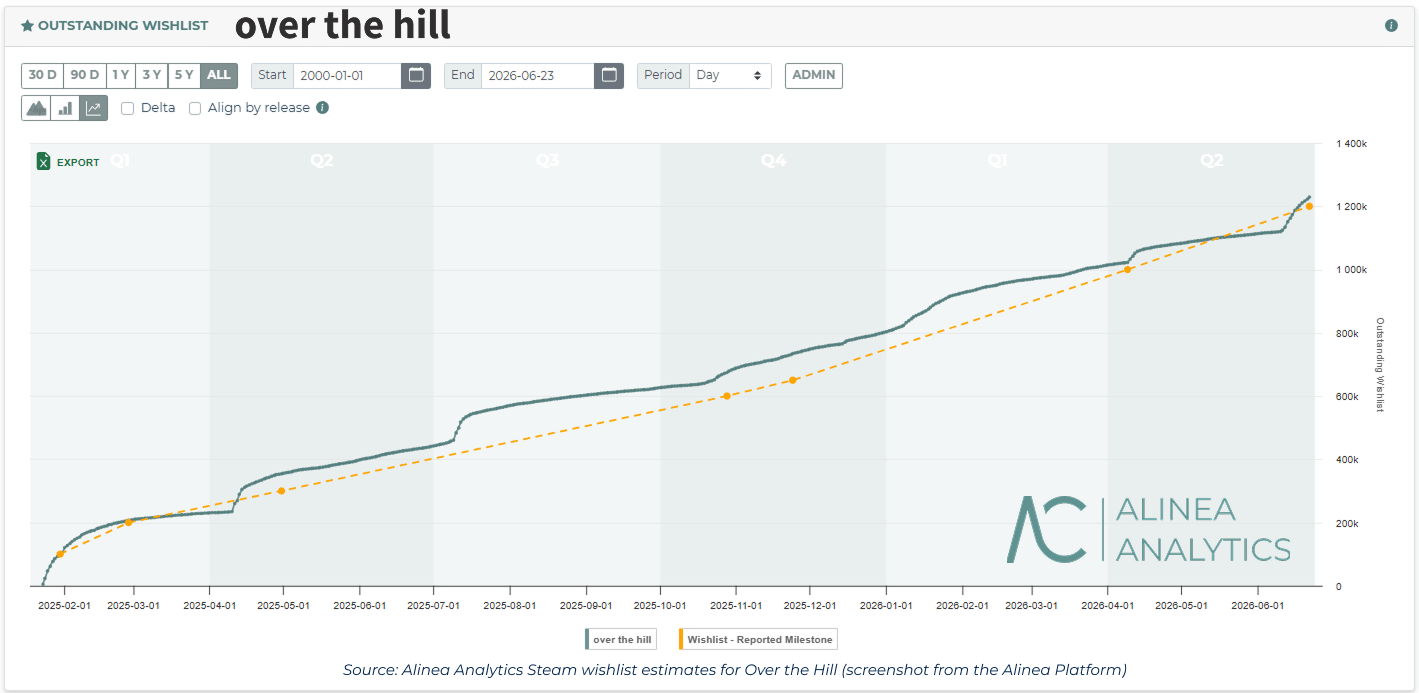Select the ALL range
This screenshot has width=1419, height=693.
pos(219,75)
